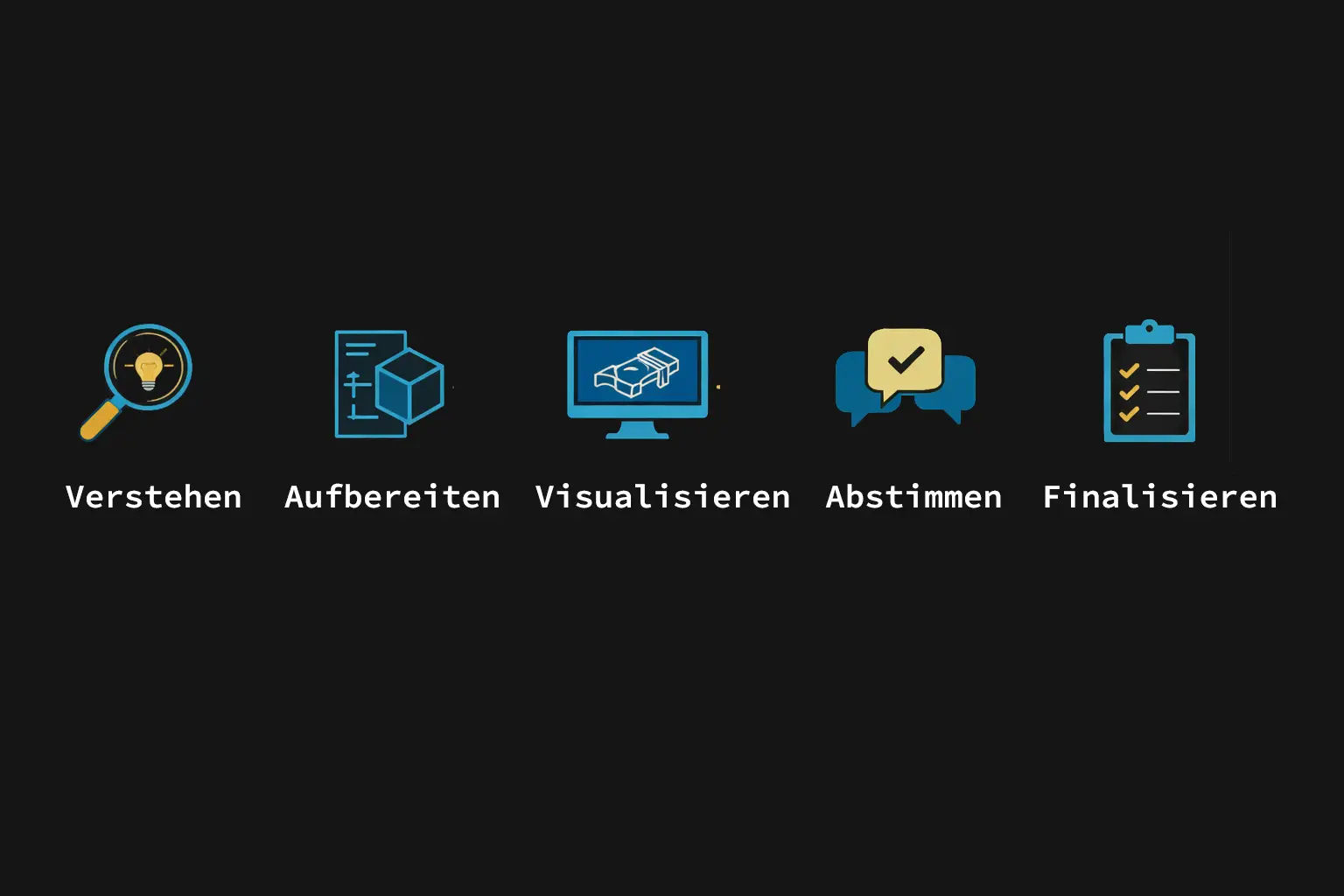This screenshot has height=896, width=1344.
Task: Click the document sheet behind the cube
Action: (x=370, y=383)
